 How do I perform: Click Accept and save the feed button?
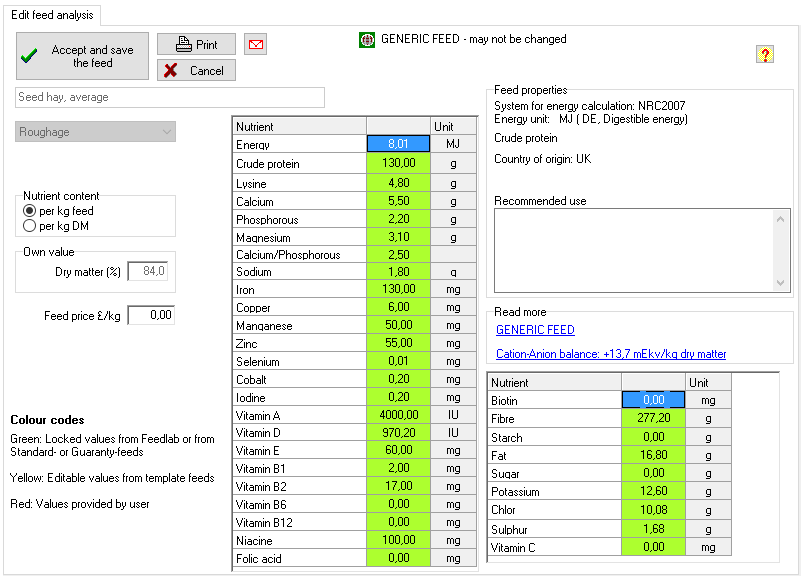pos(82,56)
